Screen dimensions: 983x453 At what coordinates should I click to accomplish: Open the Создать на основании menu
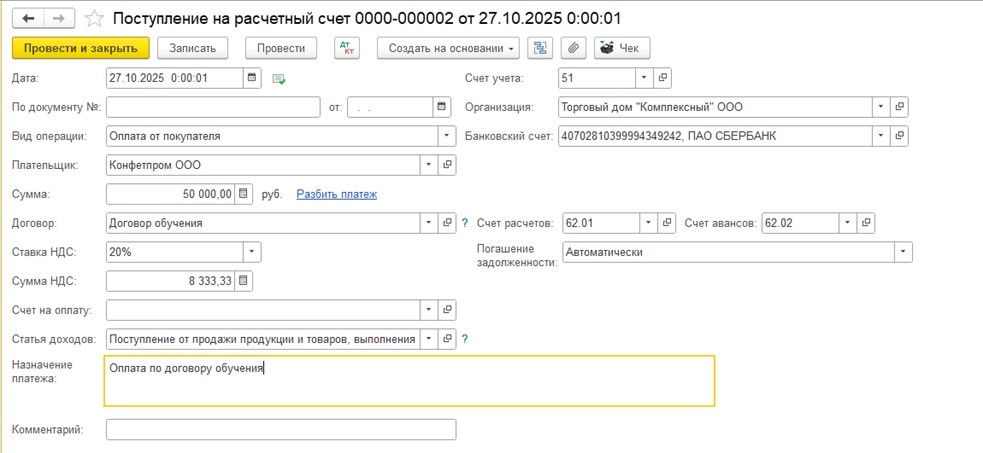448,48
